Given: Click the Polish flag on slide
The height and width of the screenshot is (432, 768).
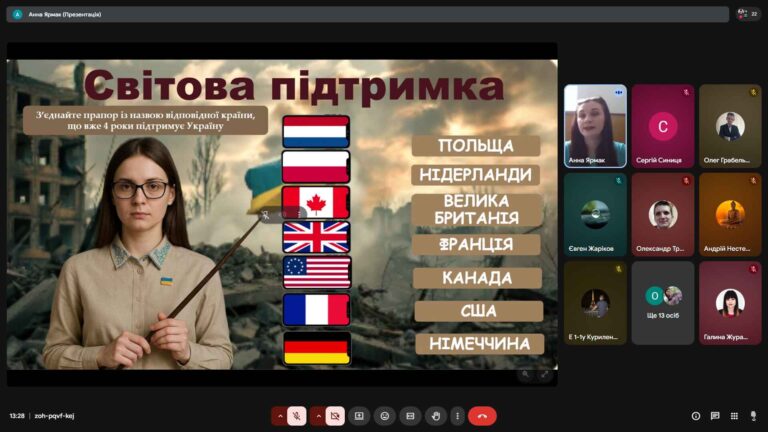Looking at the screenshot, I should pyautogui.click(x=316, y=167).
